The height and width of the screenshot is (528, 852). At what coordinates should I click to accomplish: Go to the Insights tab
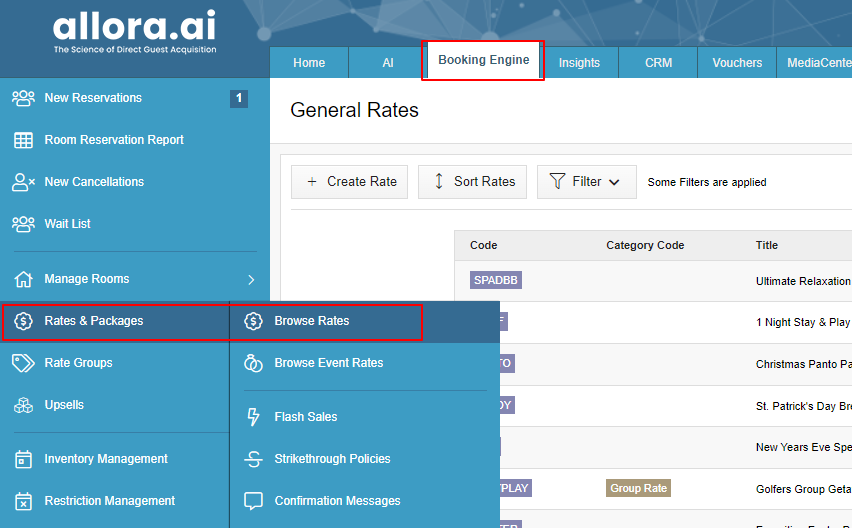point(579,62)
